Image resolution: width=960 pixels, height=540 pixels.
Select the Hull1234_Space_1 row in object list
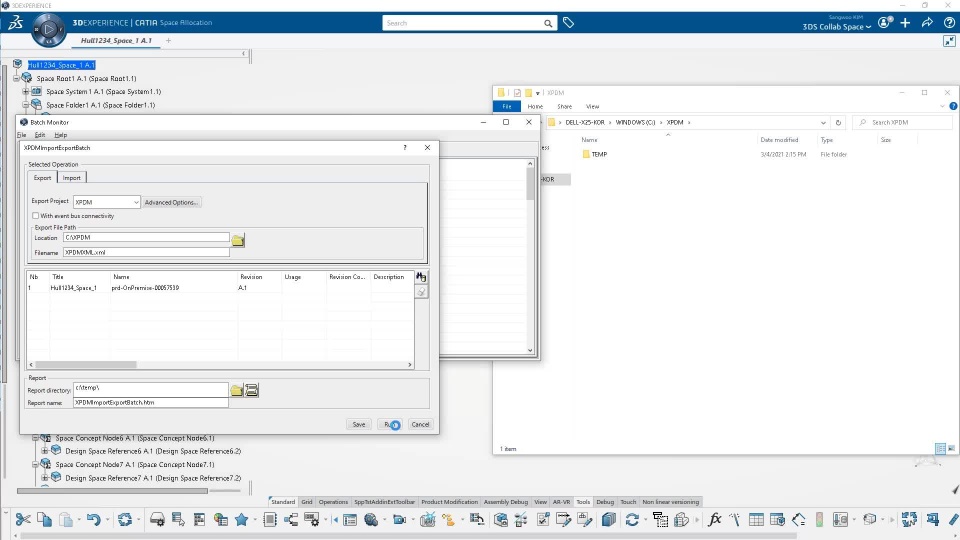tap(220, 288)
